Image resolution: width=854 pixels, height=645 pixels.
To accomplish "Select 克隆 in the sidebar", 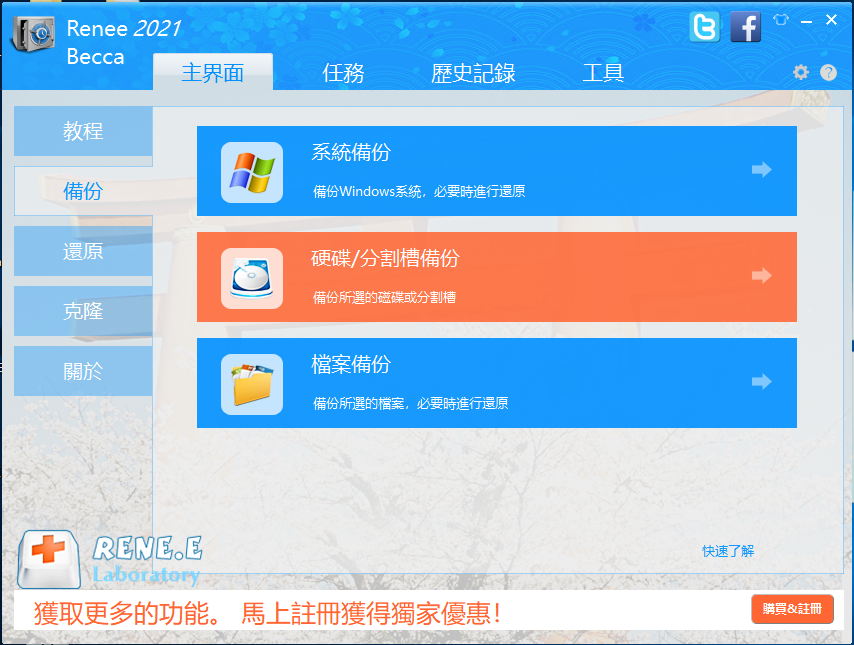I will (83, 311).
